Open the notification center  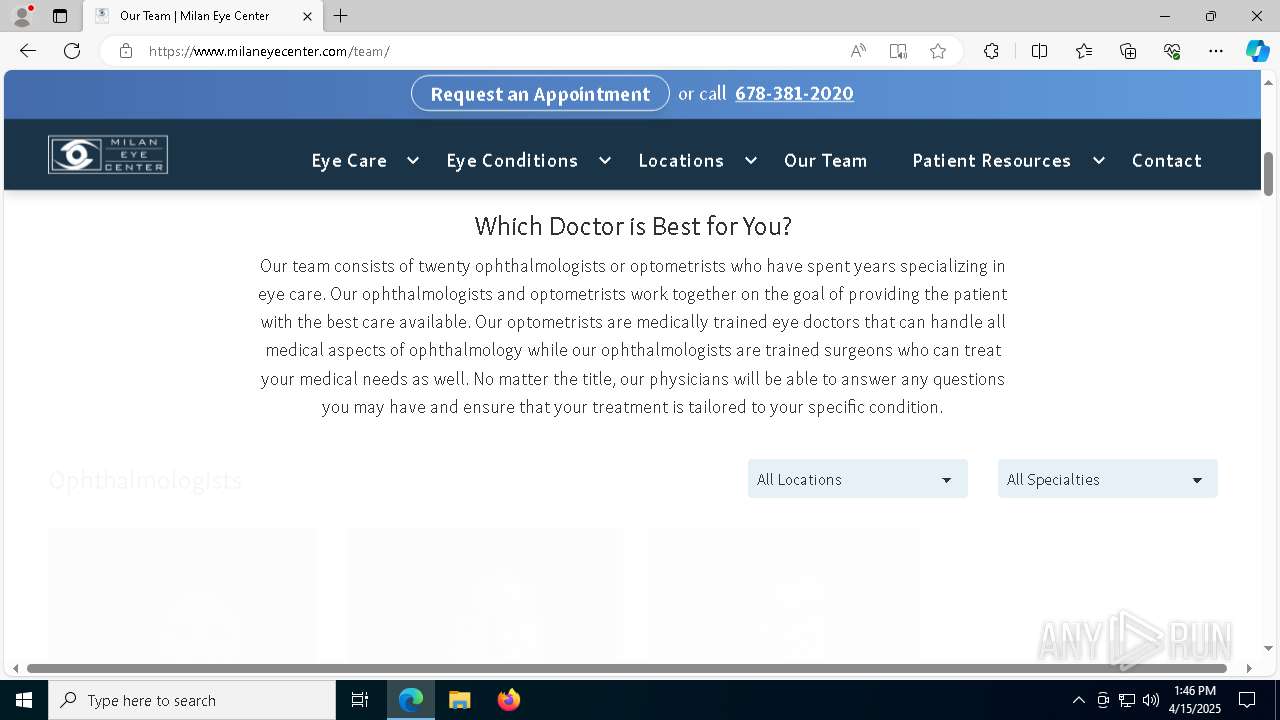(x=1247, y=700)
